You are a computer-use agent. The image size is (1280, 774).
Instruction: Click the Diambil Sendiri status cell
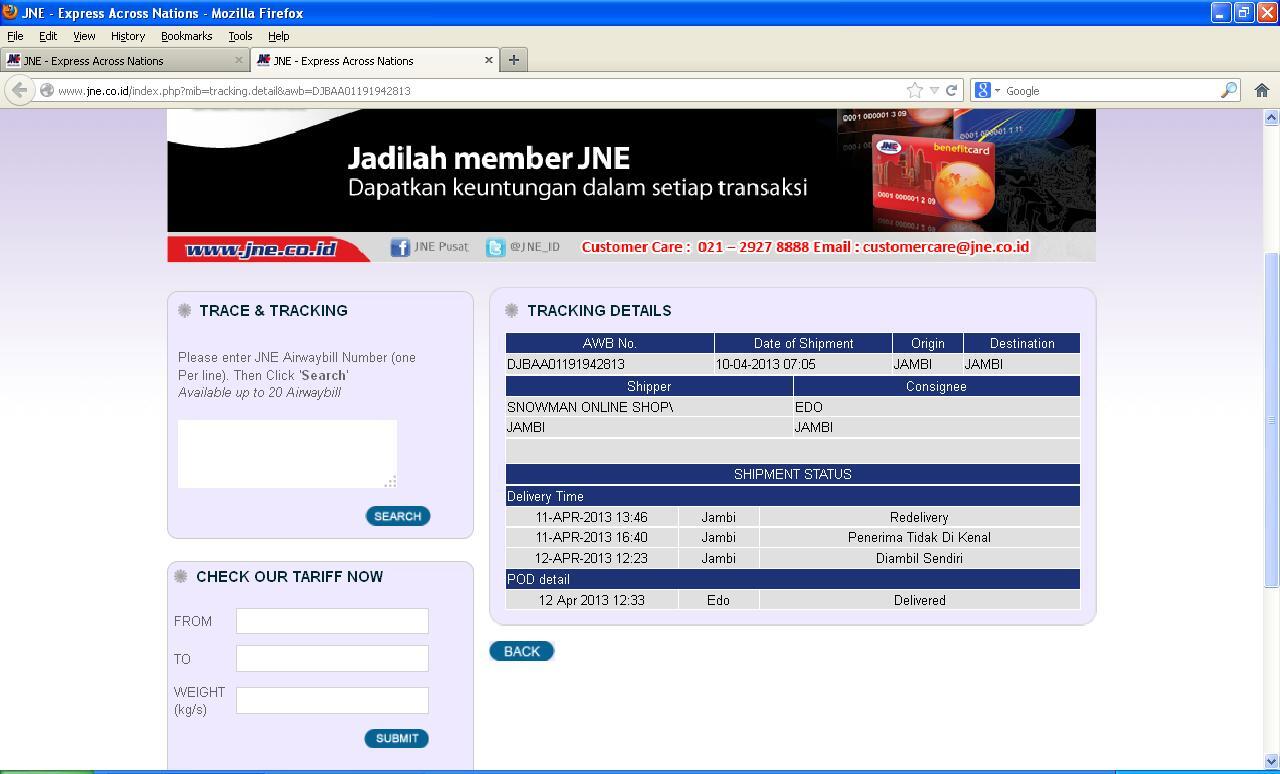coord(919,558)
